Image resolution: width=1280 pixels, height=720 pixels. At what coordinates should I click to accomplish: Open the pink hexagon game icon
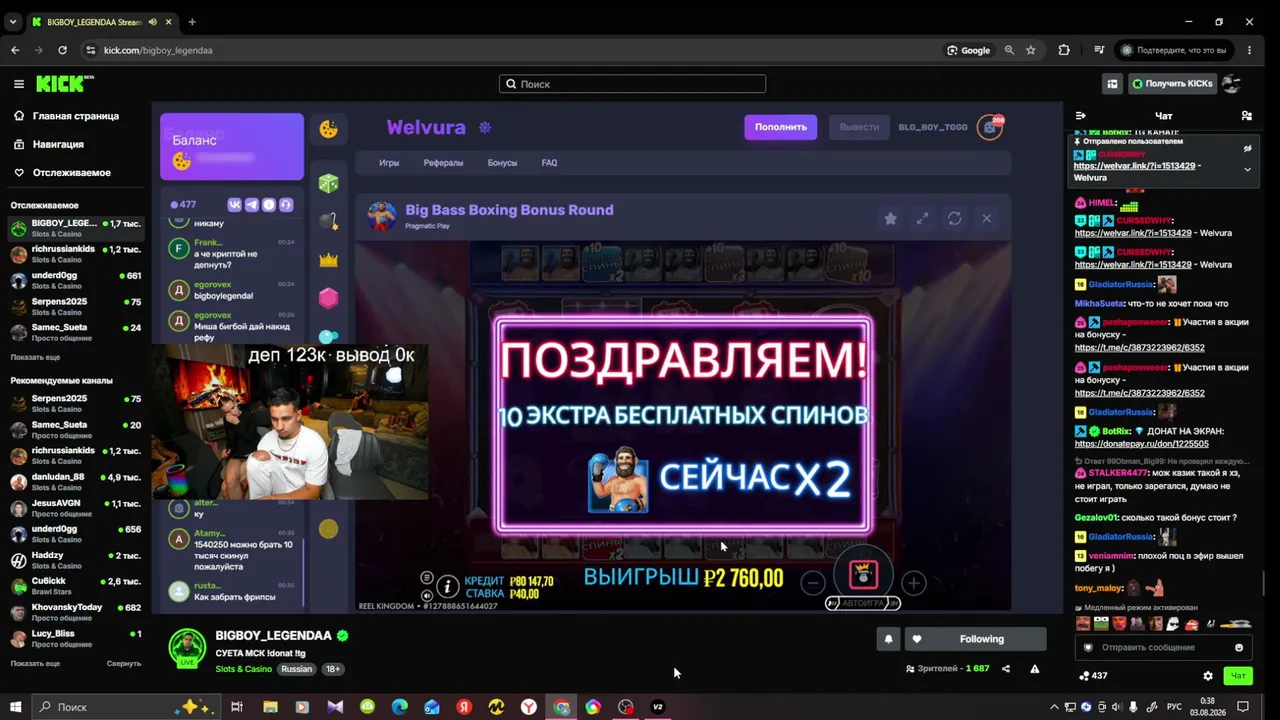pos(328,298)
